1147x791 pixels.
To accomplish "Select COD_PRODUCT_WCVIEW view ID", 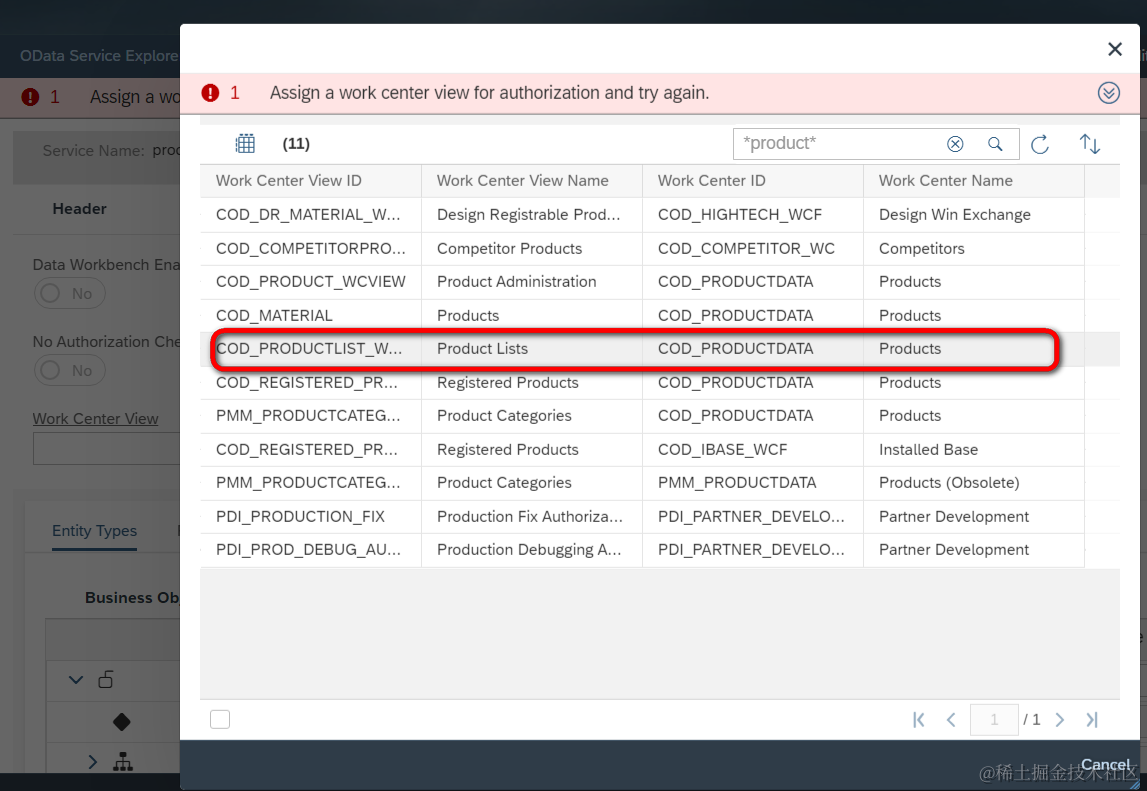I will tap(310, 282).
